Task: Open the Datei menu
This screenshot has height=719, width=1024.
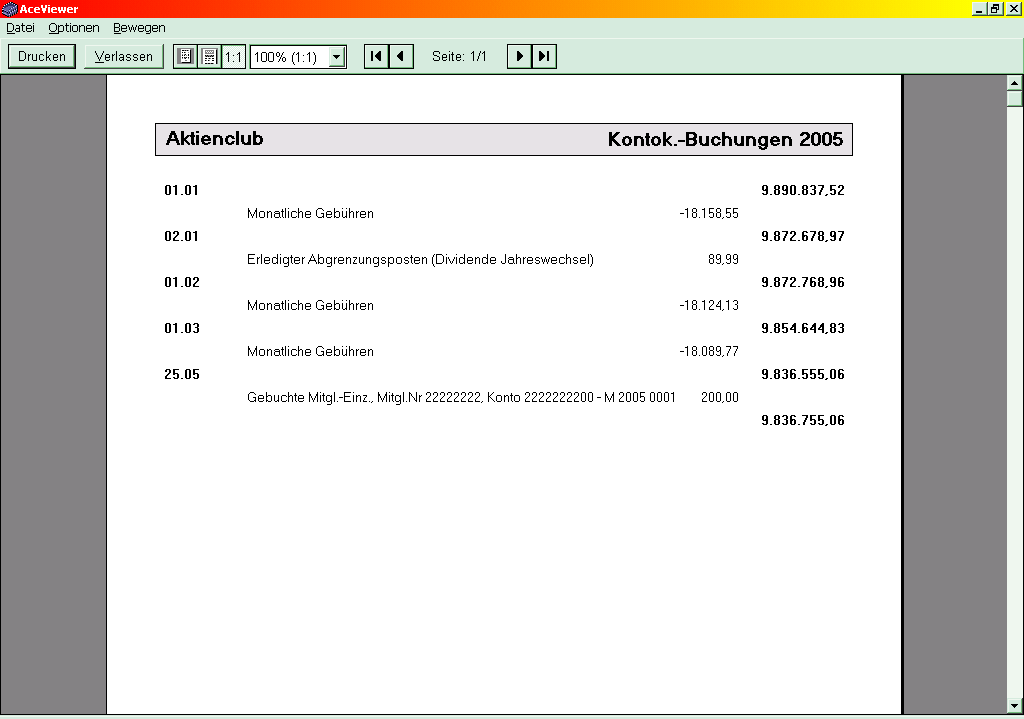Action: tap(20, 27)
